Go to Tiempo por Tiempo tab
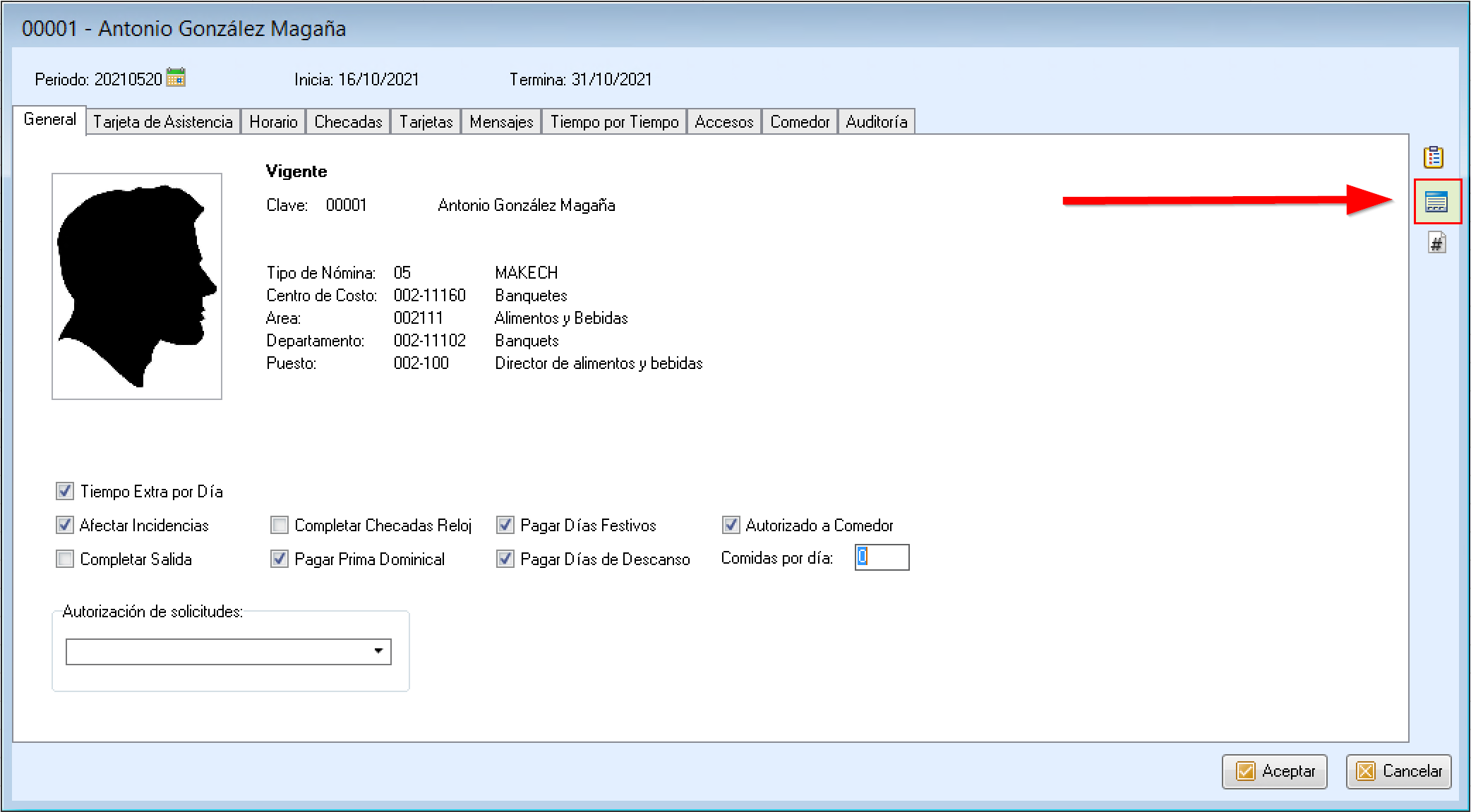The height and width of the screenshot is (812, 1471). (614, 121)
